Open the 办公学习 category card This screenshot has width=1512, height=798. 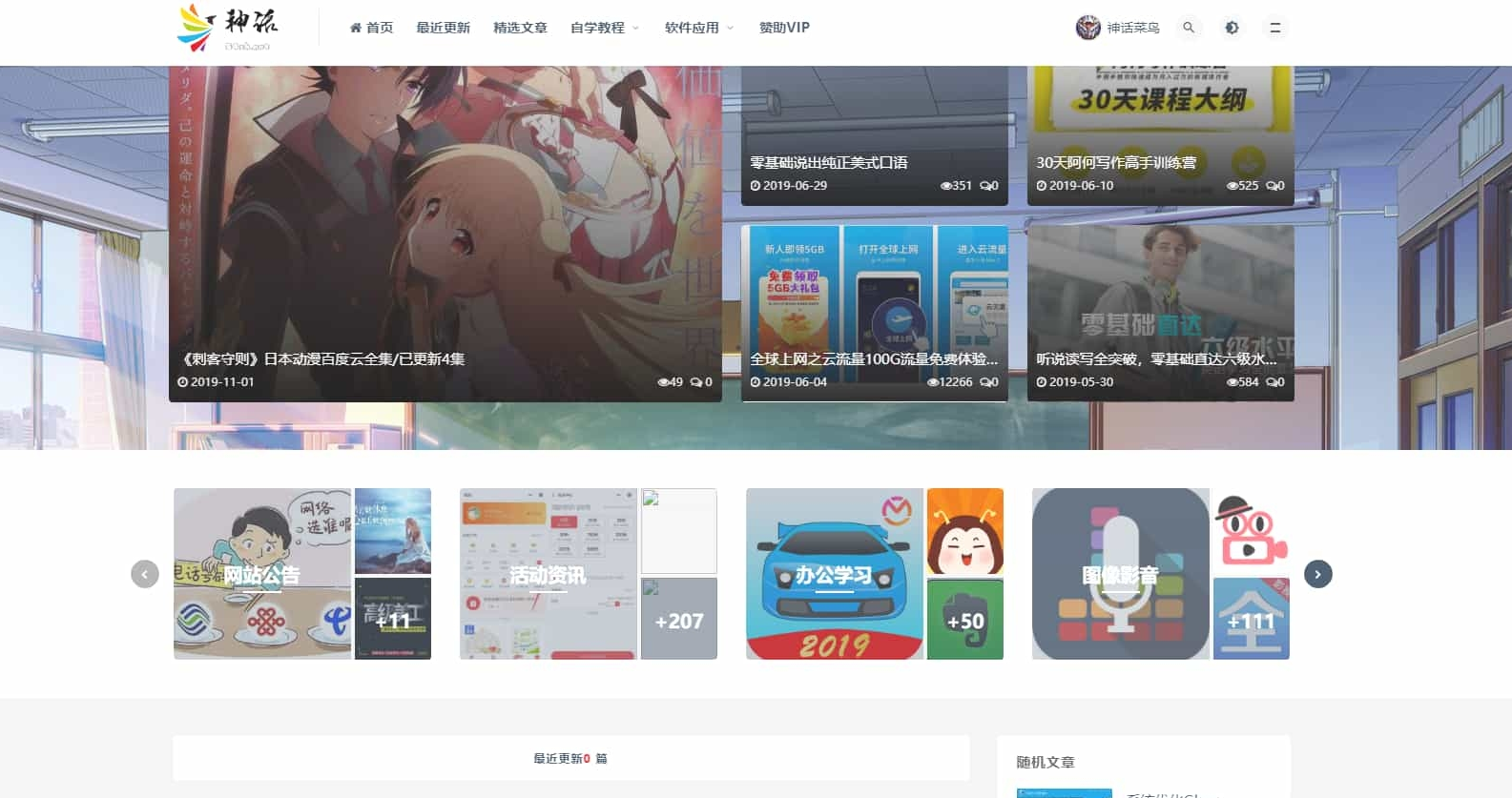pos(835,574)
